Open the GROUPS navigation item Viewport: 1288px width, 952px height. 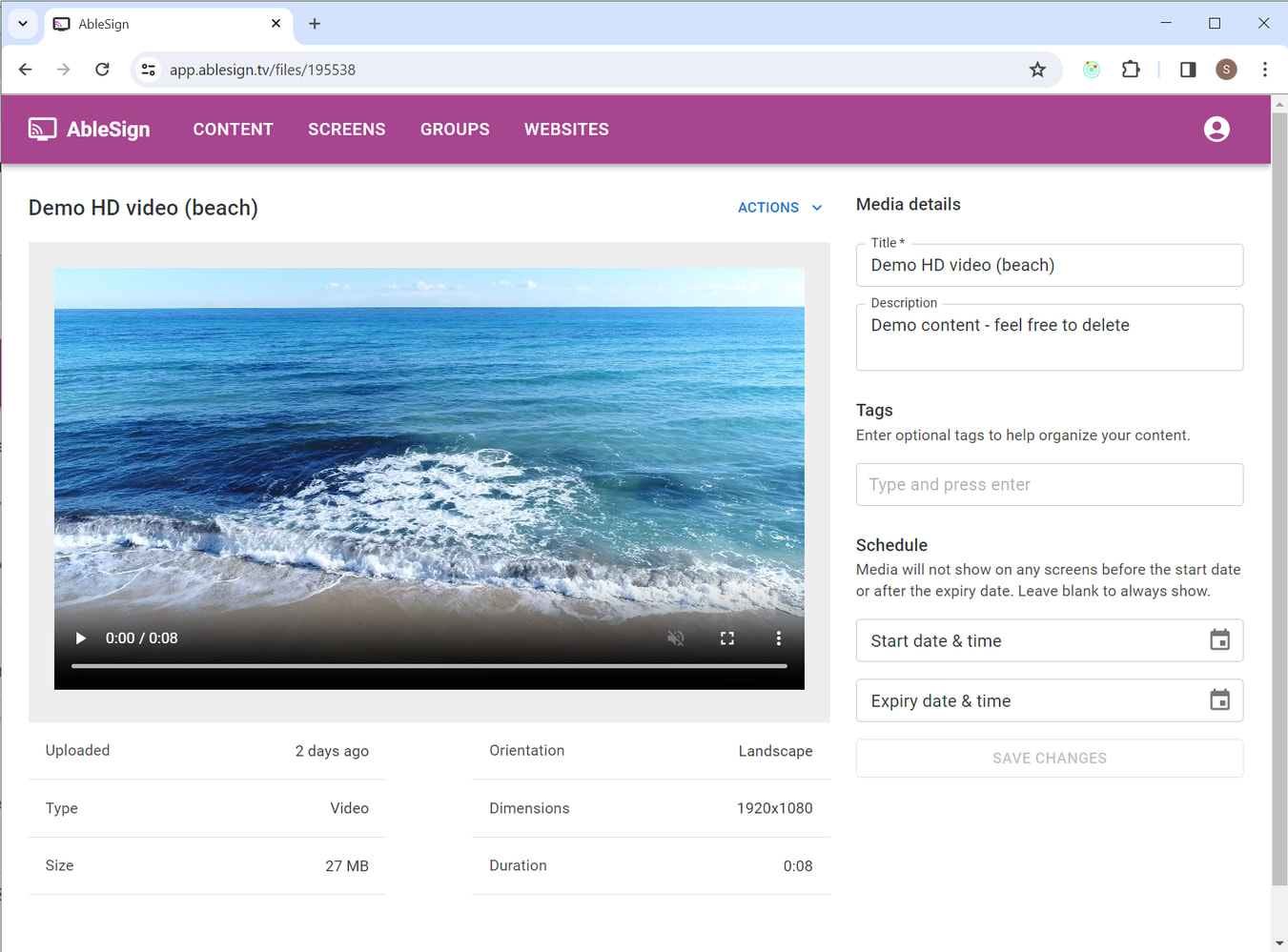(x=455, y=129)
